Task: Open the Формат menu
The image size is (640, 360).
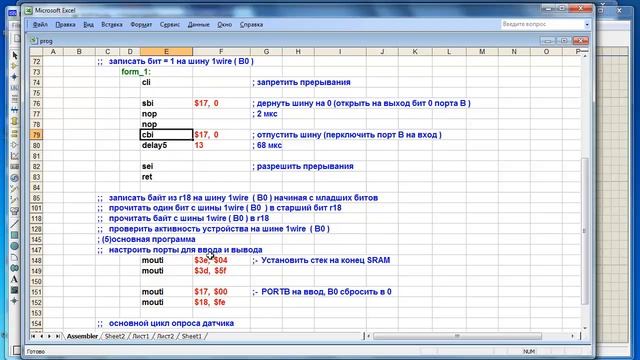Action: 141,24
